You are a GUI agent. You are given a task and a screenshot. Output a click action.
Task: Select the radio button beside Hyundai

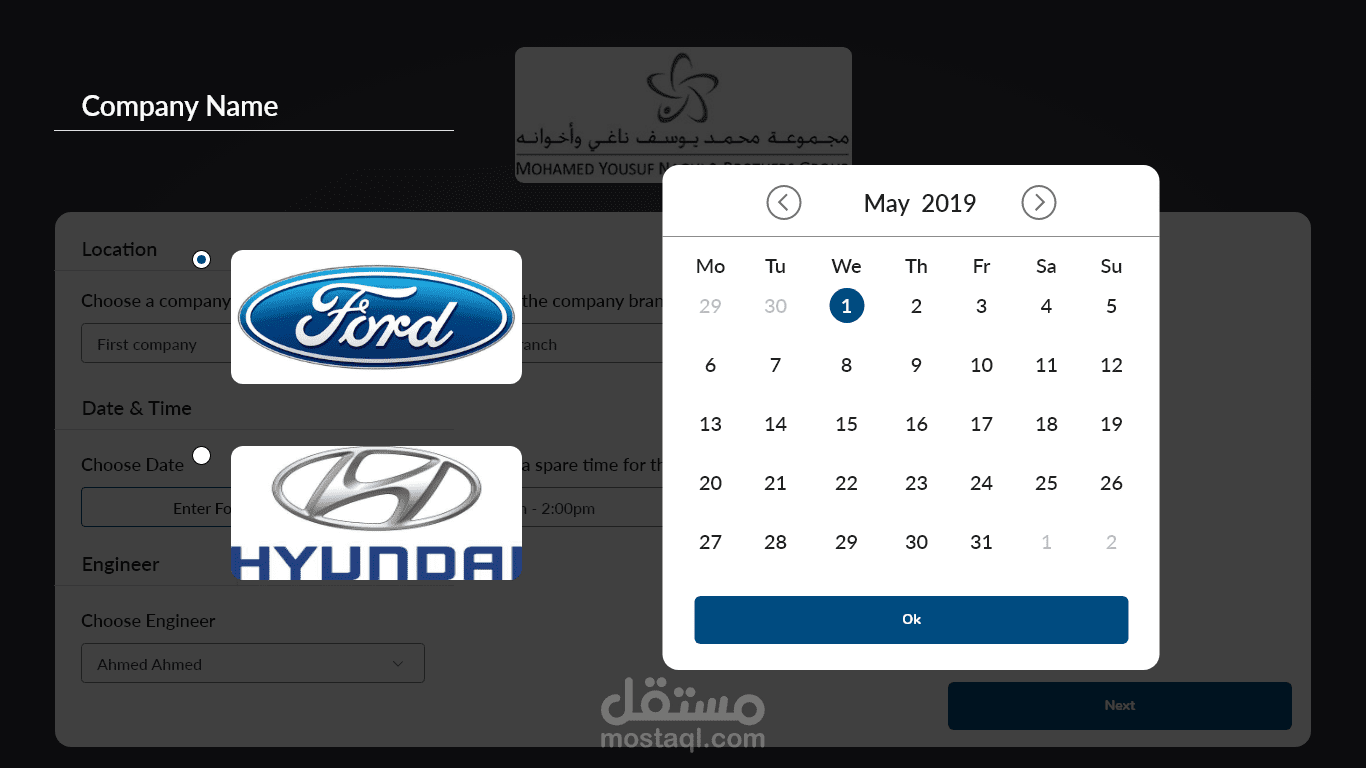201,456
